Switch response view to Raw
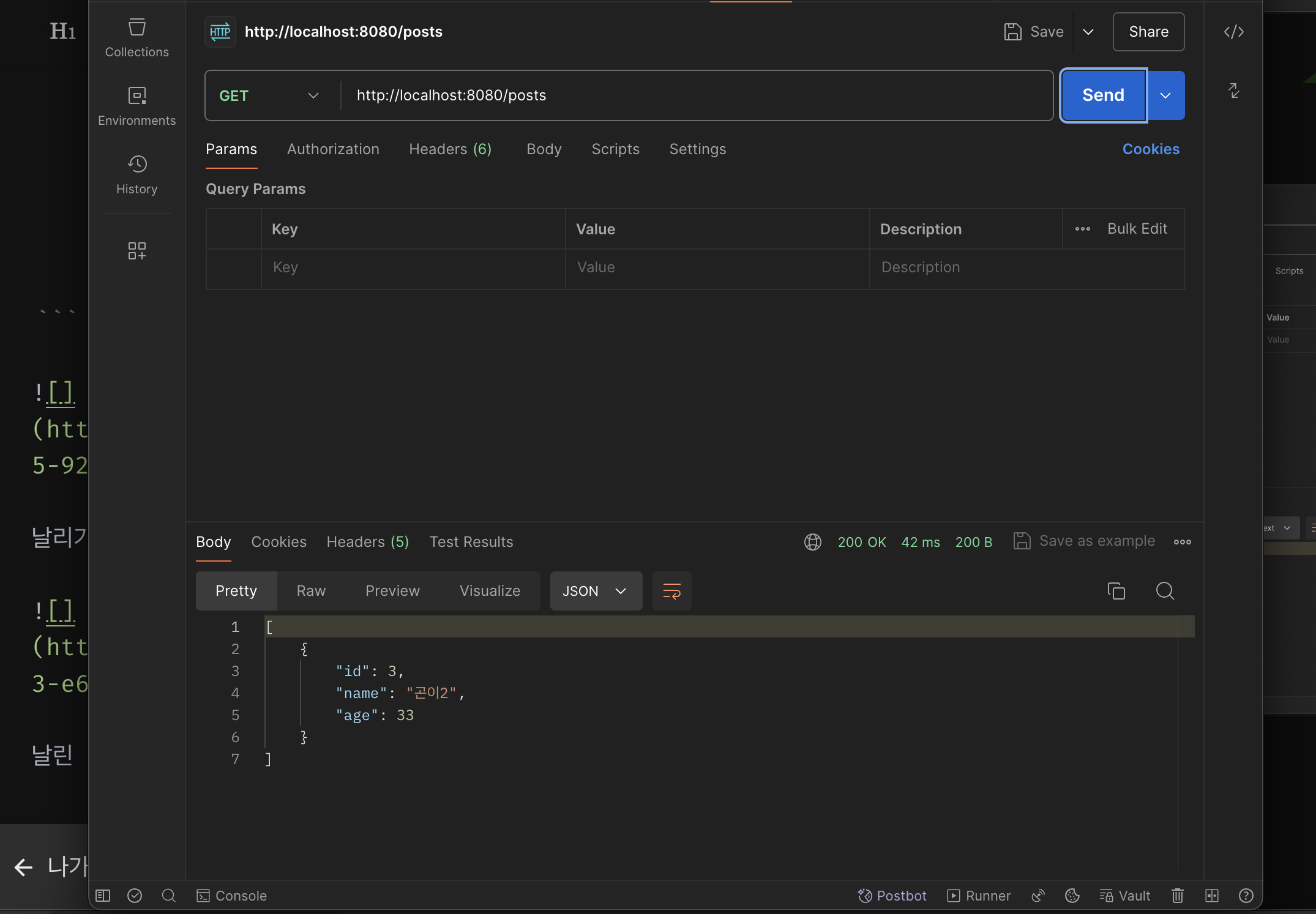The image size is (1316, 914). (311, 591)
